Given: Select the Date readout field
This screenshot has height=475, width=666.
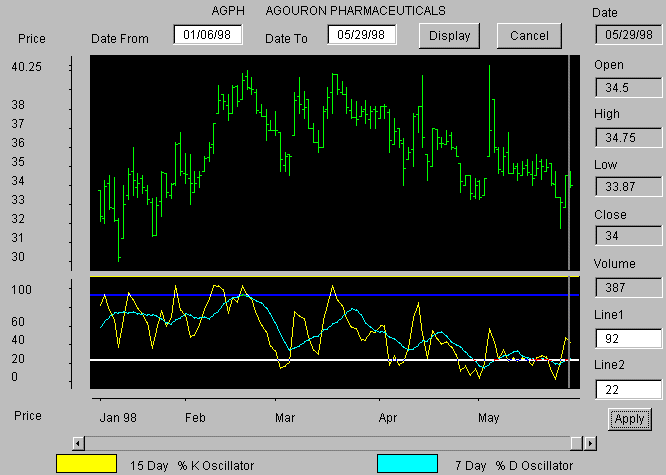Looking at the screenshot, I should [x=628, y=35].
